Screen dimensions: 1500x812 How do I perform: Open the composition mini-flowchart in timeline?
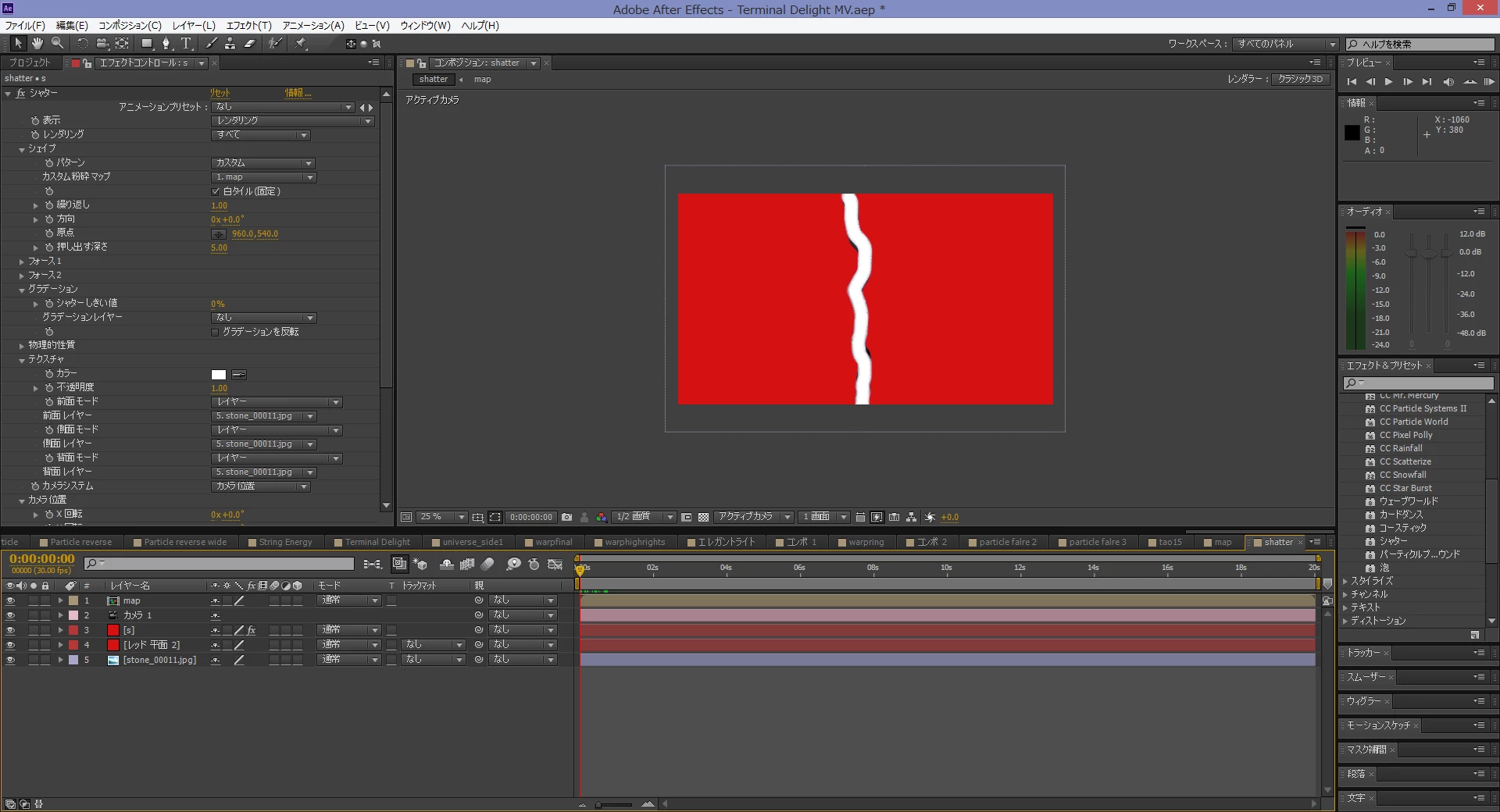pos(373,564)
